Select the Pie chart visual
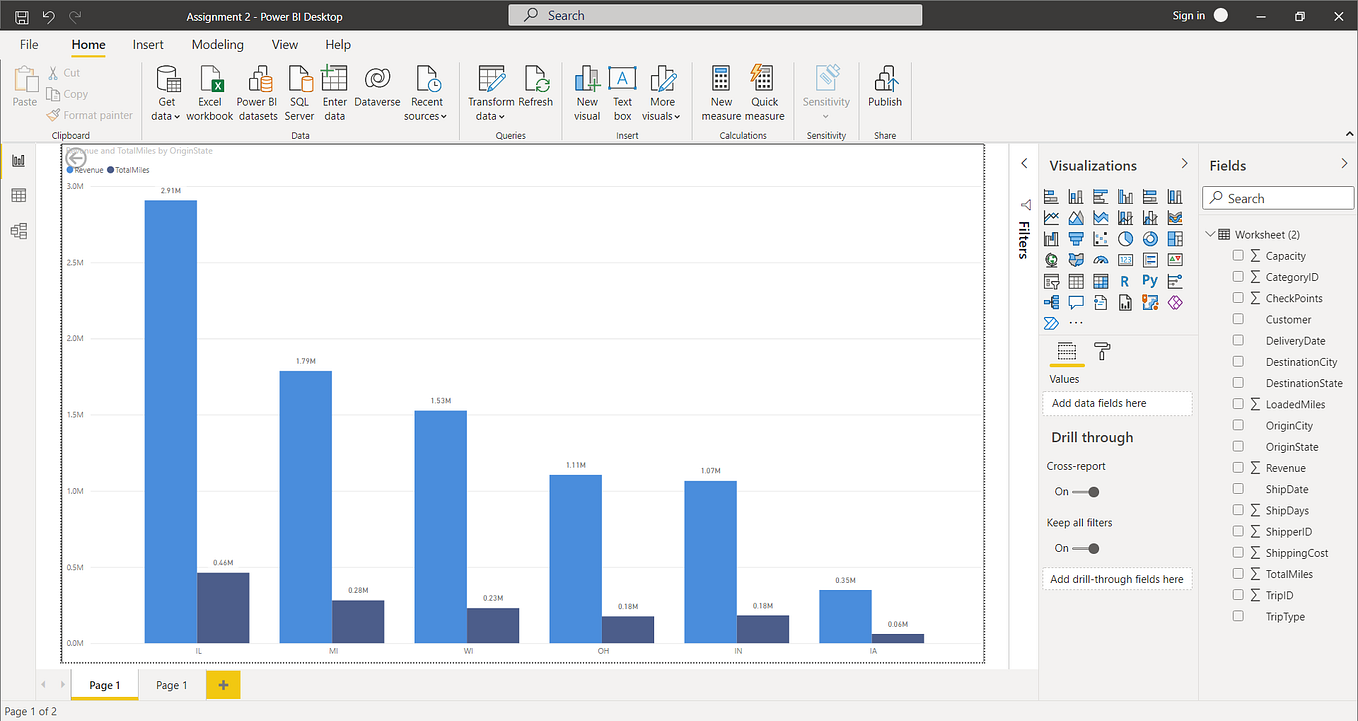Image resolution: width=1358 pixels, height=721 pixels. (1125, 238)
